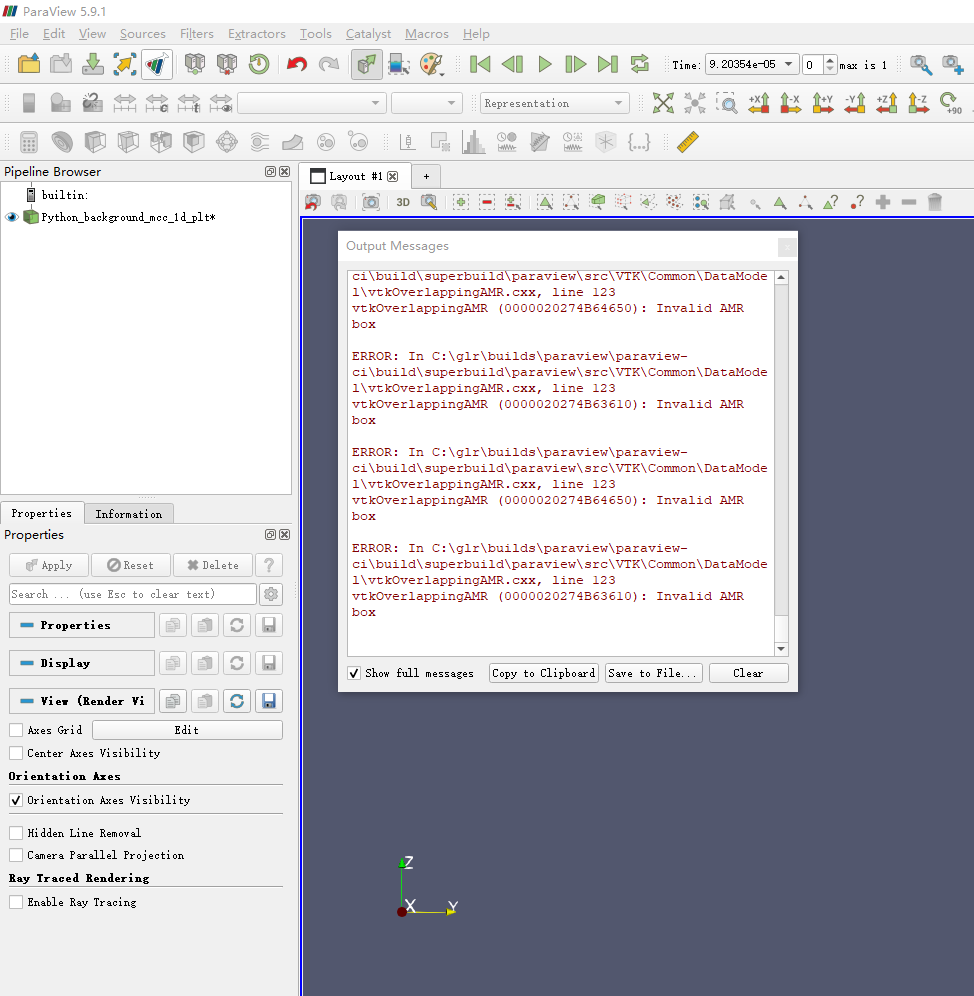Click Output Messages scrollbar down arrow
Viewport: 974px width, 996px height.
781,649
